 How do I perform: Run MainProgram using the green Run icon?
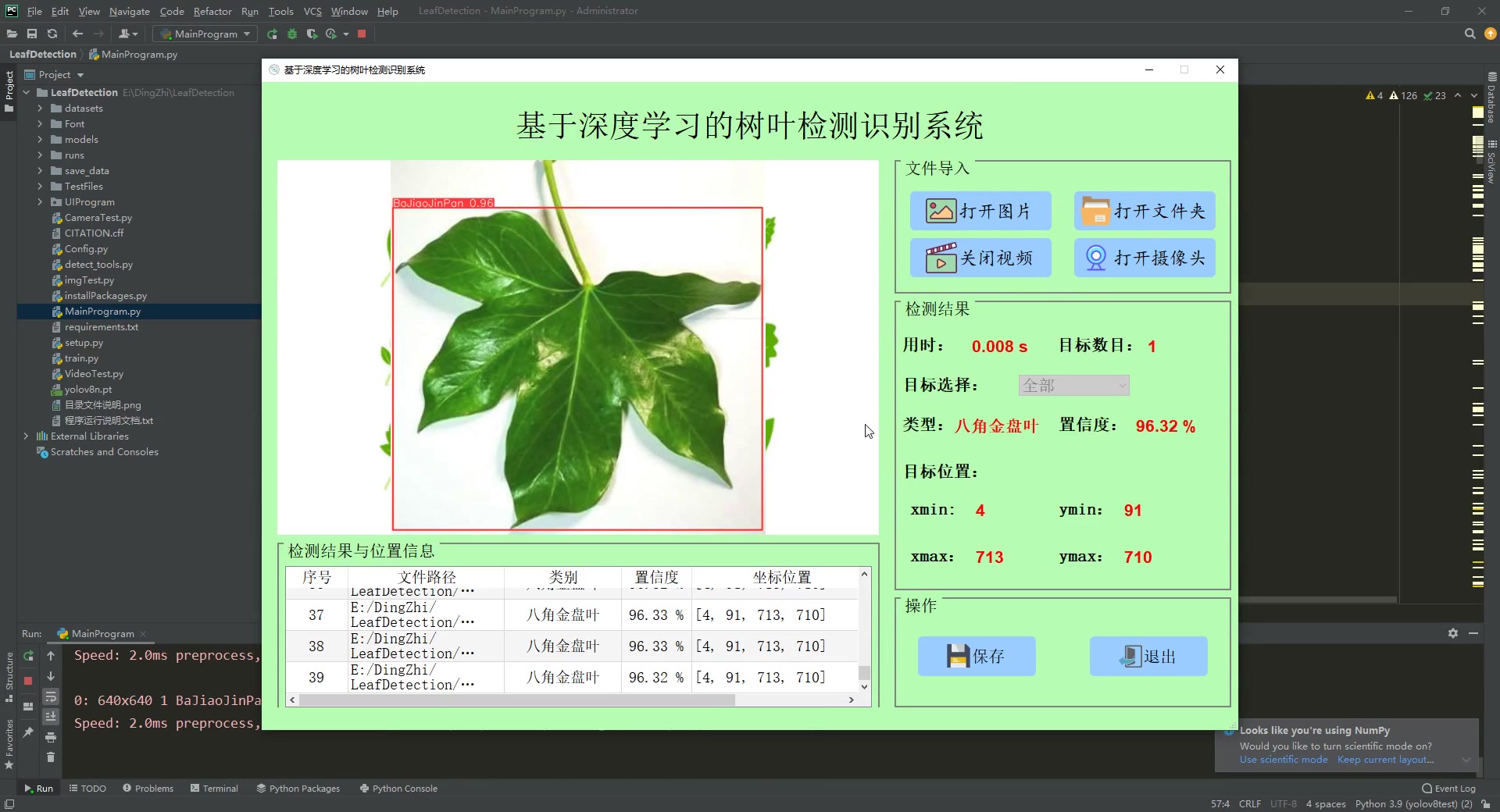coord(272,34)
